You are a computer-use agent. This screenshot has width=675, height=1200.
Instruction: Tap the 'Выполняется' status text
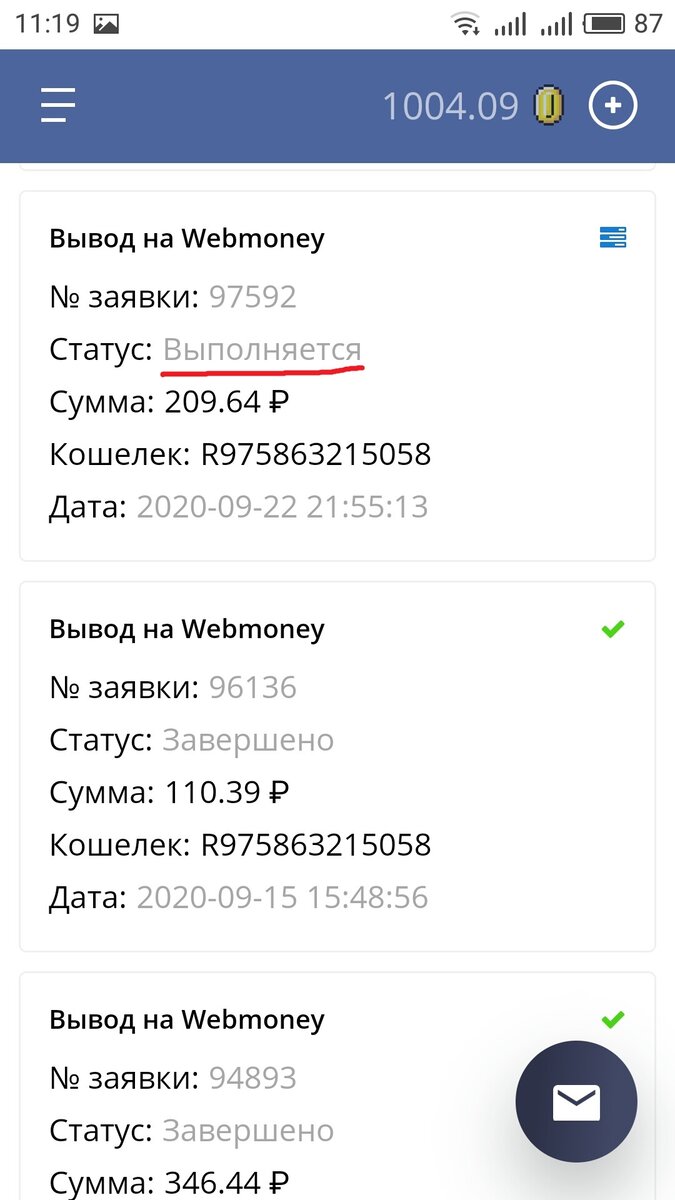(262, 350)
